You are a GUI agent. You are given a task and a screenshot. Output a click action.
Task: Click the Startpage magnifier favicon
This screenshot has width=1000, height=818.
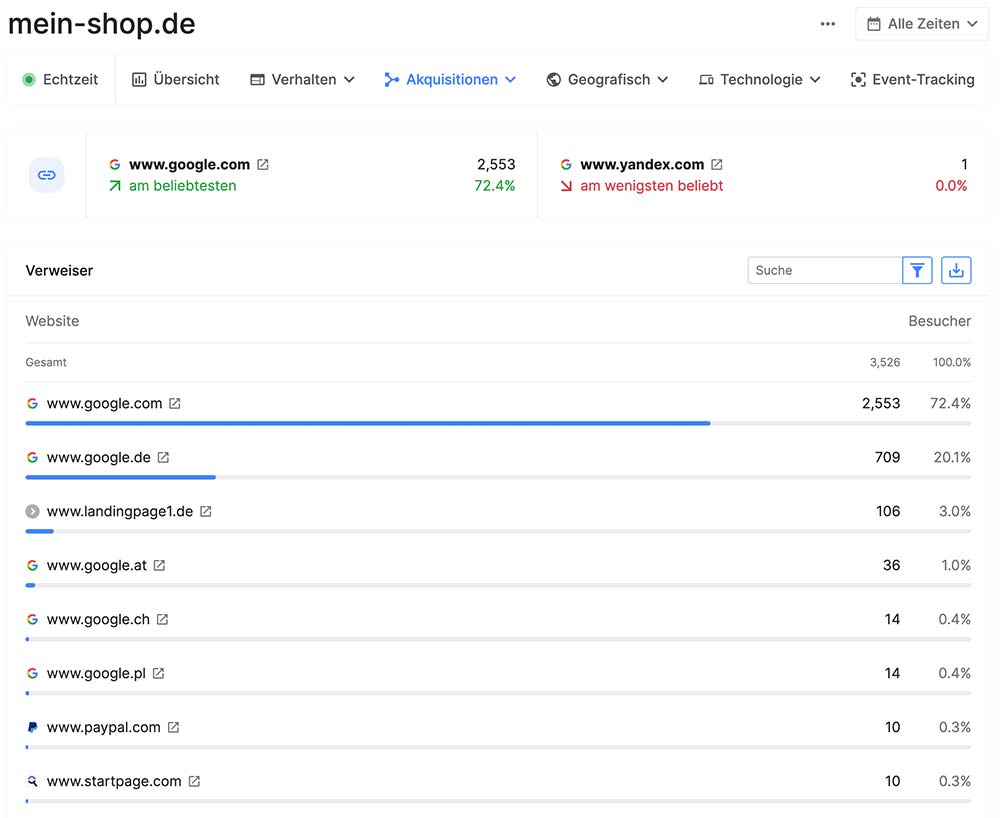pos(31,781)
